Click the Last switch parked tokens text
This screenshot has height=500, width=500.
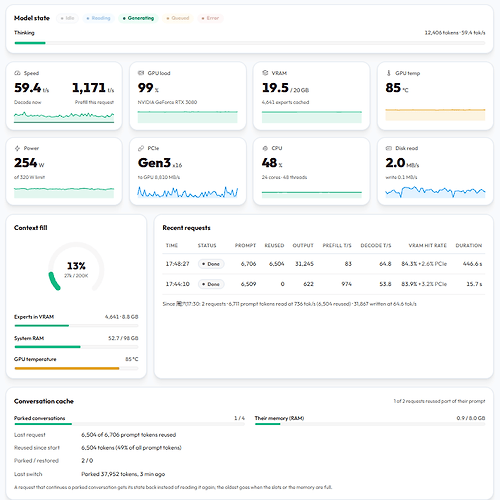tap(123, 474)
